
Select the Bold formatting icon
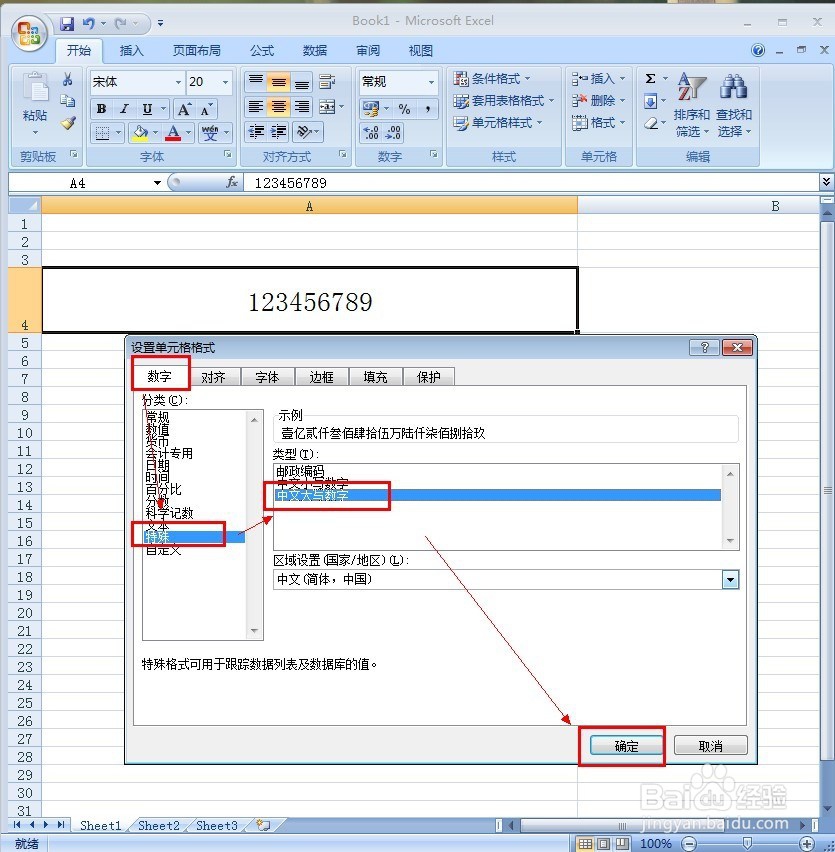[x=101, y=107]
